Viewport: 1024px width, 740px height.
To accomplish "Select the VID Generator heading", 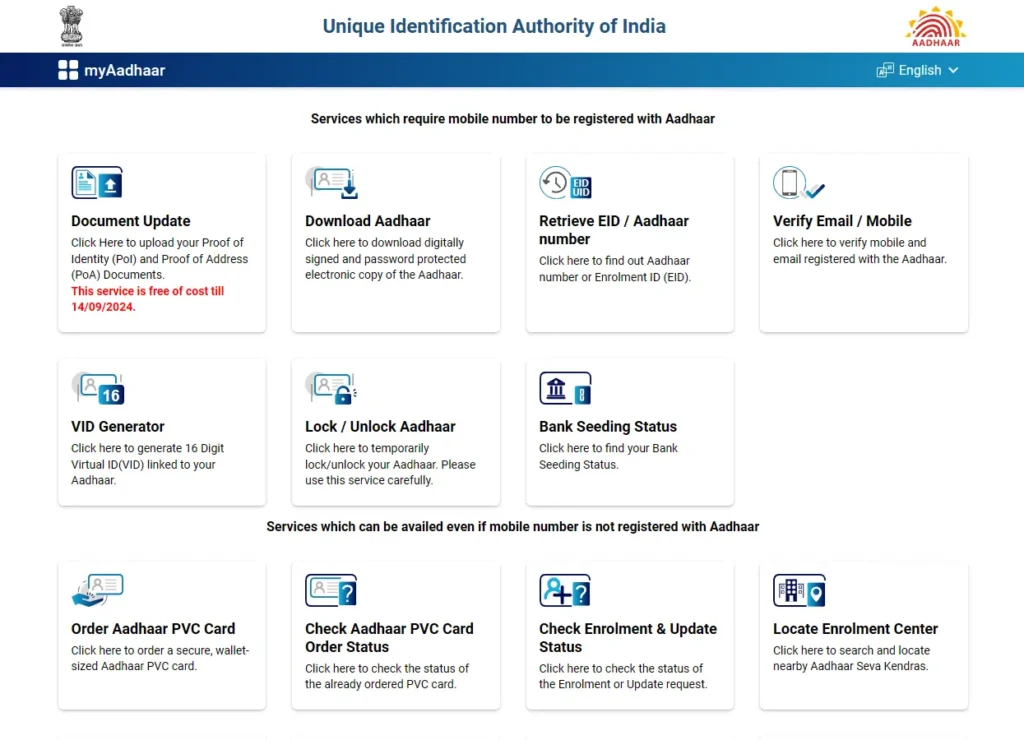I will click(118, 426).
